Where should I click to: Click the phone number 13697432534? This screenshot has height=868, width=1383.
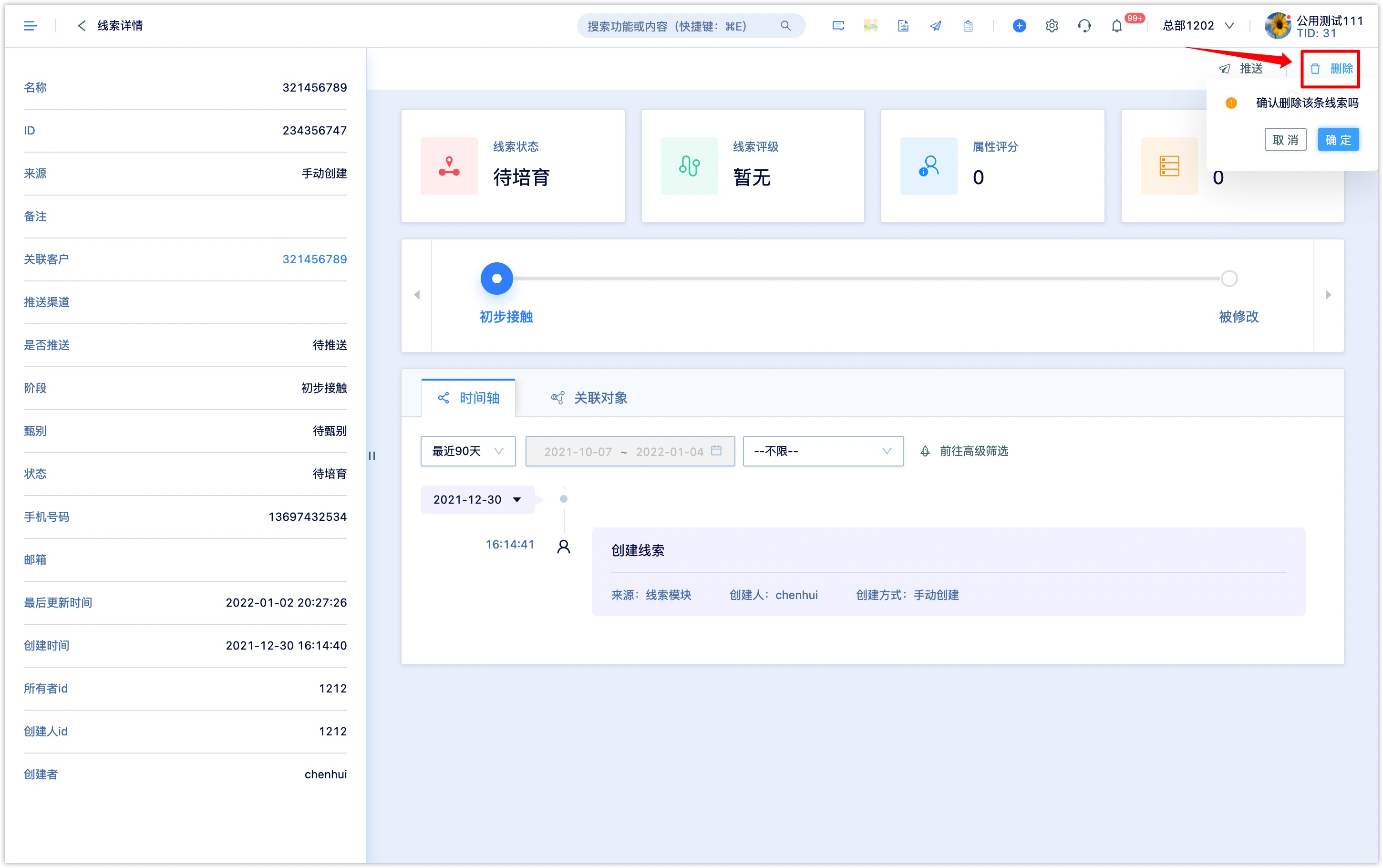[x=308, y=517]
